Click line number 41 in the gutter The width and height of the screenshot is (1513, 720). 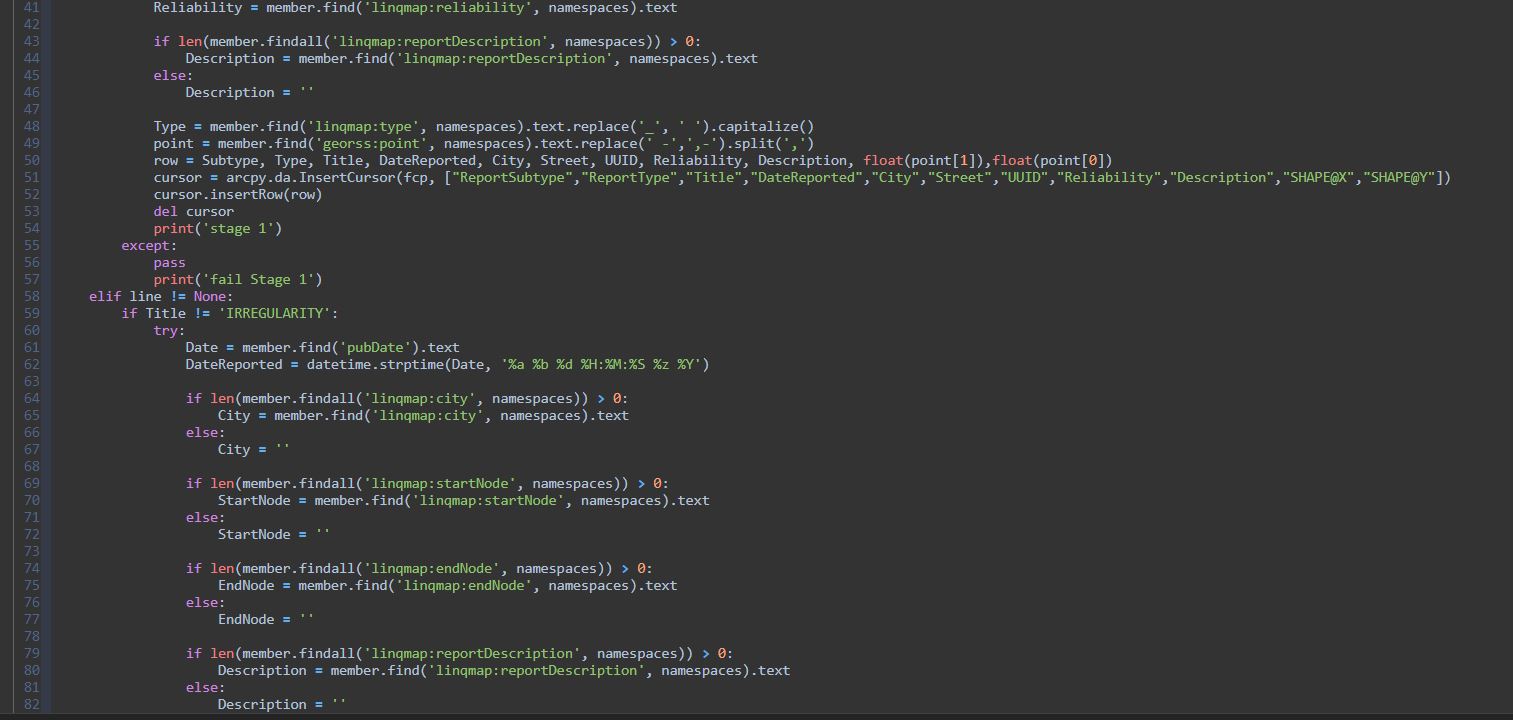[31, 8]
